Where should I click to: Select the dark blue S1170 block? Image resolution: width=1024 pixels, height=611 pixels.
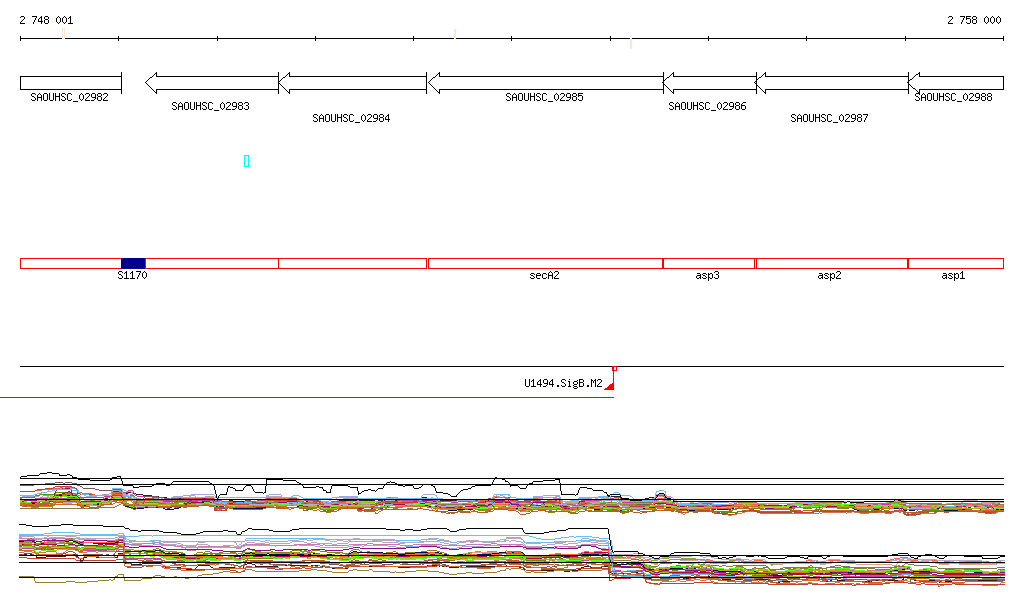point(133,263)
